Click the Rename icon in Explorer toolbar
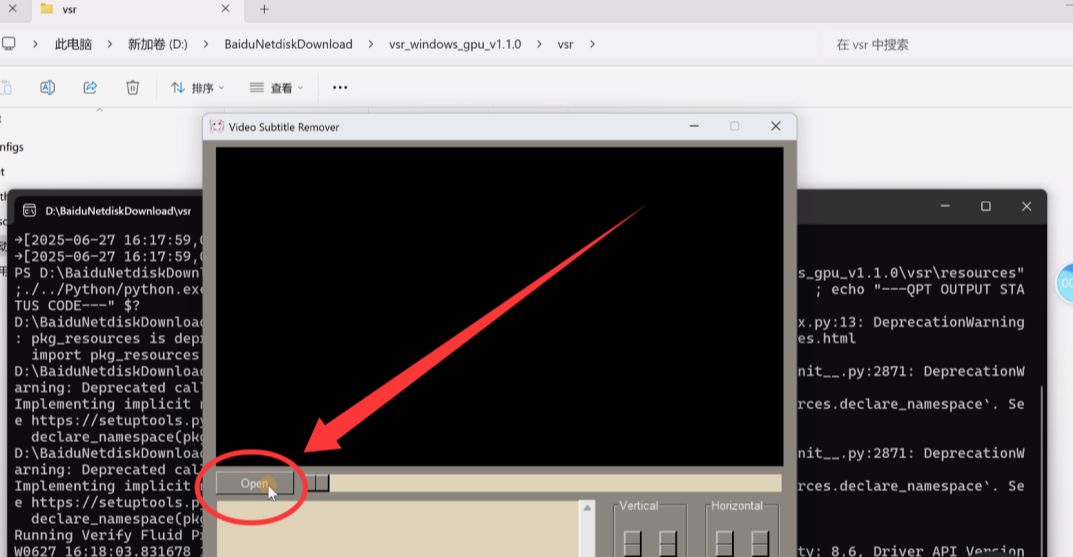 (47, 88)
